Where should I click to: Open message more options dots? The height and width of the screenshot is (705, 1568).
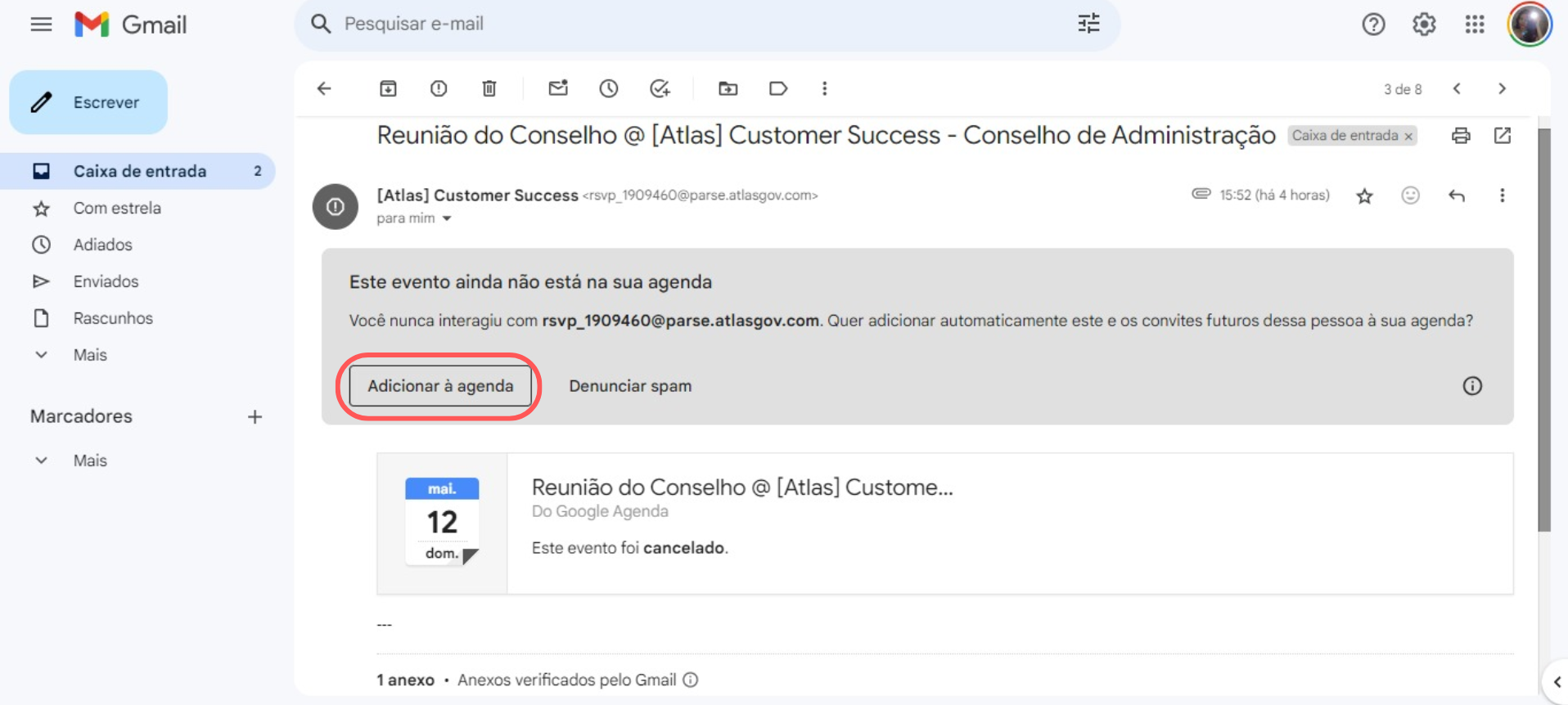point(1502,195)
